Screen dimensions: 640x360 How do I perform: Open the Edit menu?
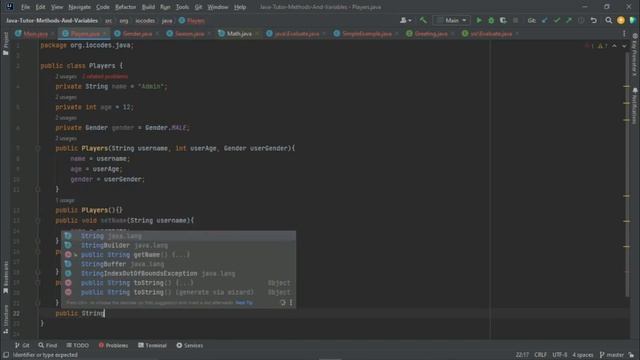pos(40,7)
